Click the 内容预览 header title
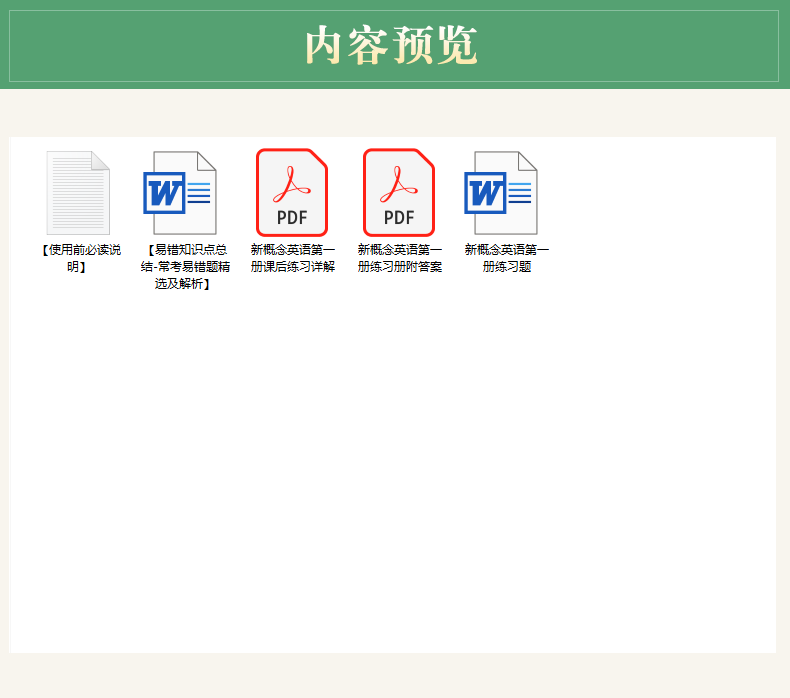The height and width of the screenshot is (698, 790). coord(391,46)
